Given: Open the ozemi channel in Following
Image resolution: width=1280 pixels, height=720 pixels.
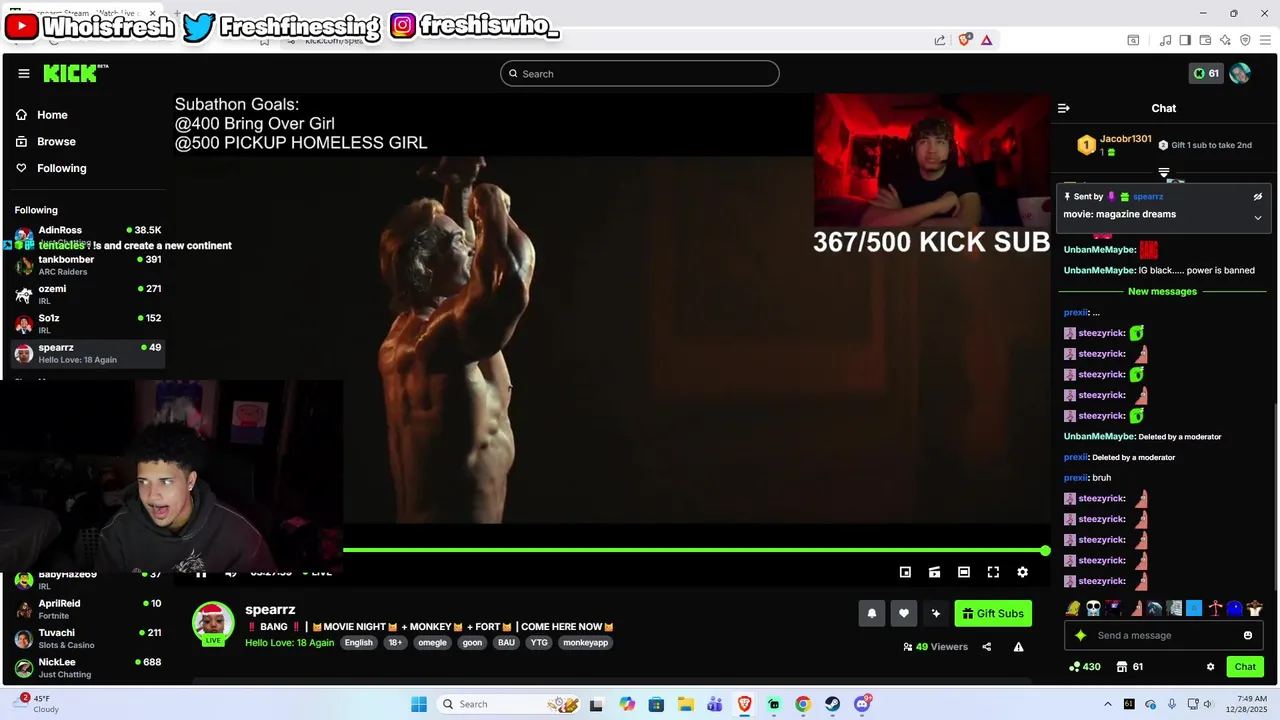Looking at the screenshot, I should pos(88,294).
